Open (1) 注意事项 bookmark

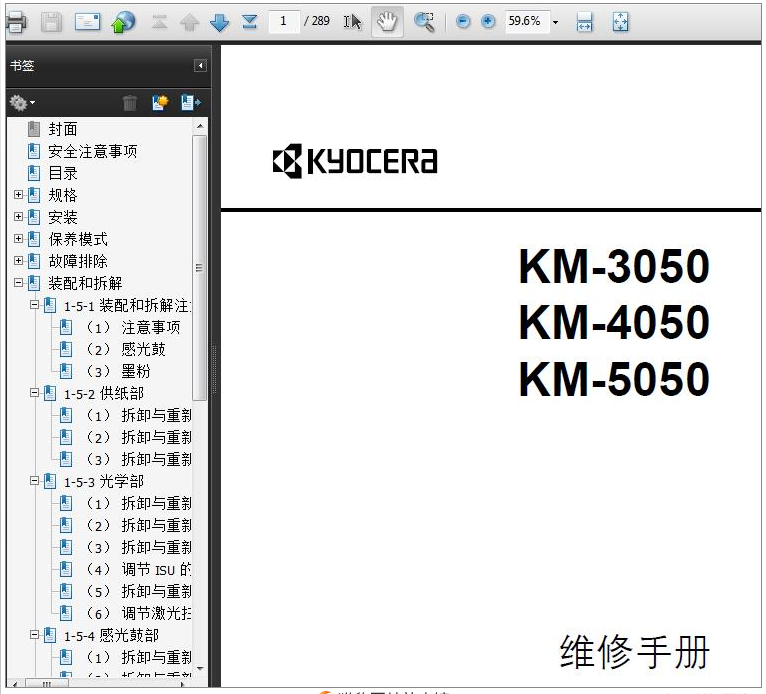[133, 327]
